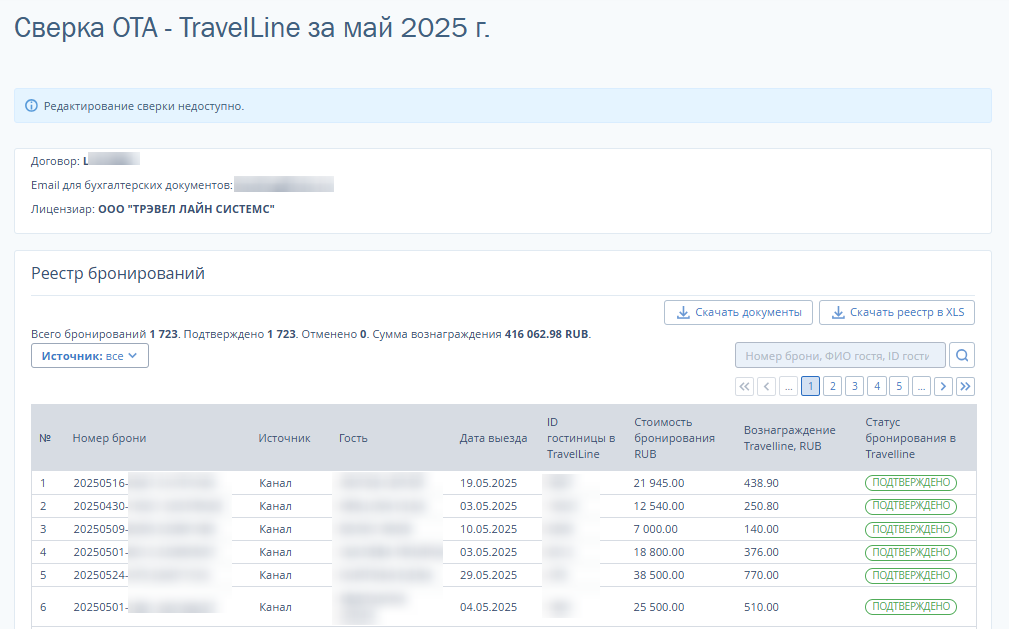Screen dimensions: 1009x629
Task: Click commission value 438.90
Action: coord(761,483)
